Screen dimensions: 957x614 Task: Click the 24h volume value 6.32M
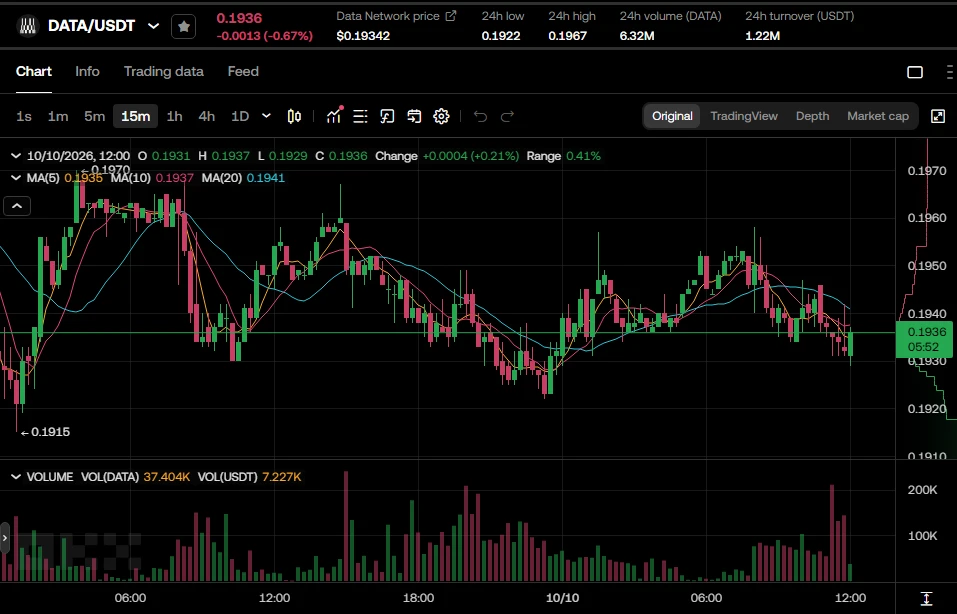coord(637,36)
